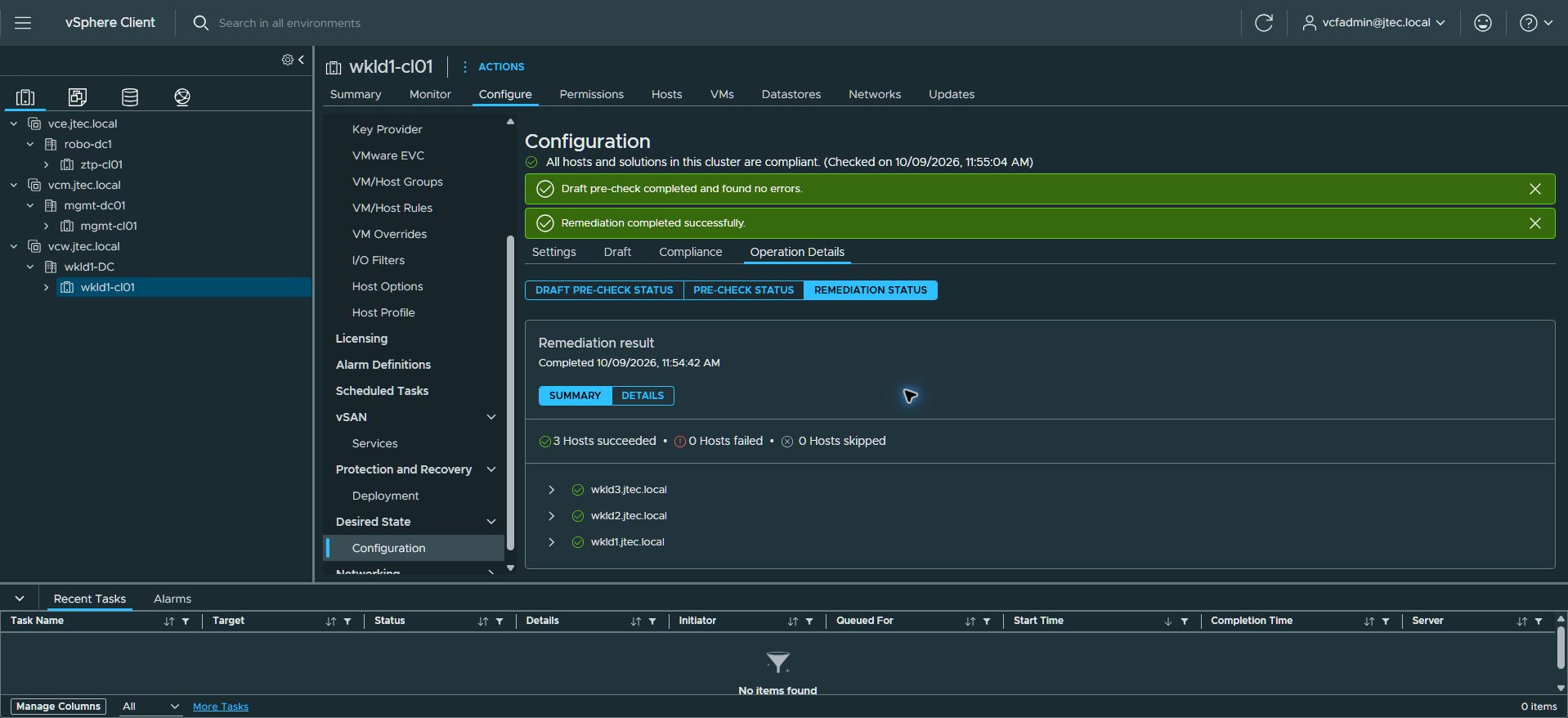Image resolution: width=1568 pixels, height=718 pixels.
Task: Open the help question mark menu
Action: click(1536, 23)
